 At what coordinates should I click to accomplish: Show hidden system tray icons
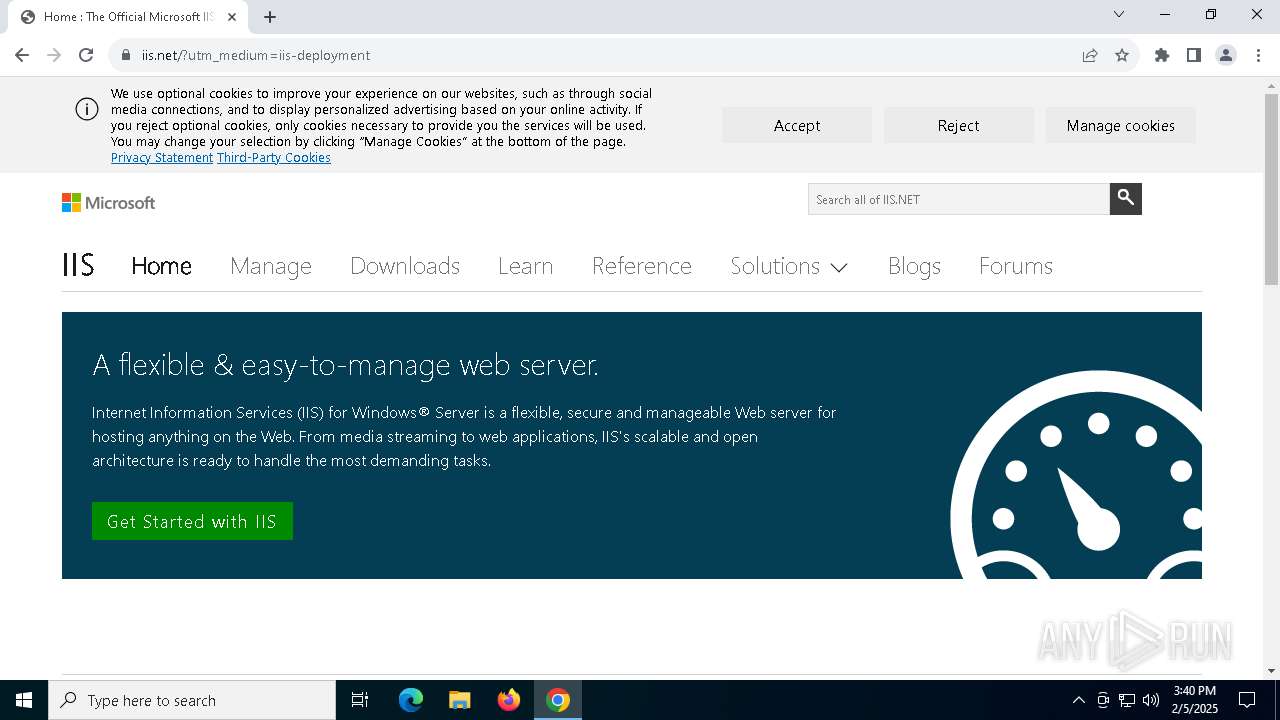coord(1078,700)
